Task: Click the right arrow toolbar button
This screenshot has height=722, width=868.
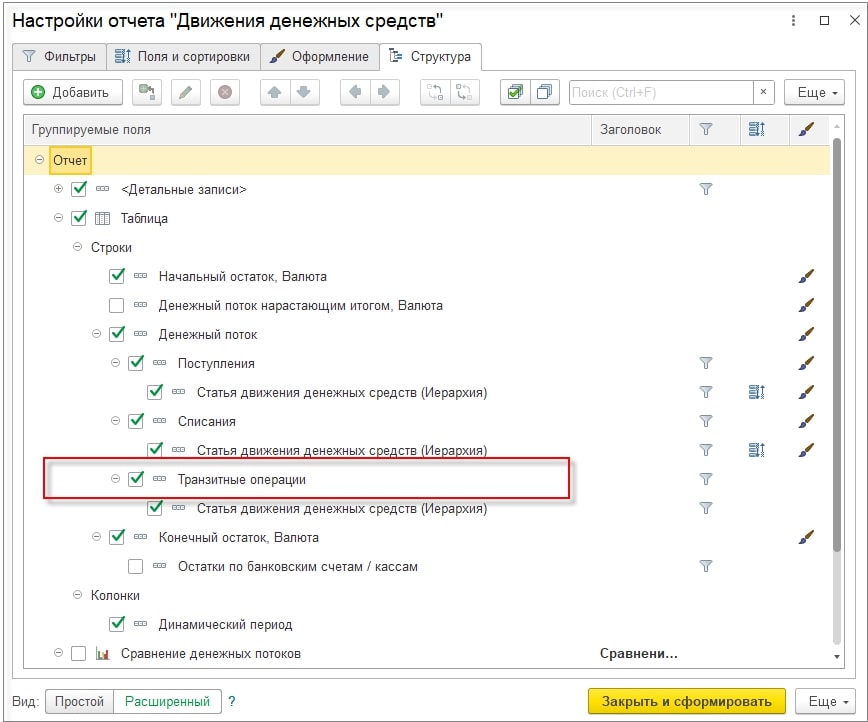Action: (384, 92)
